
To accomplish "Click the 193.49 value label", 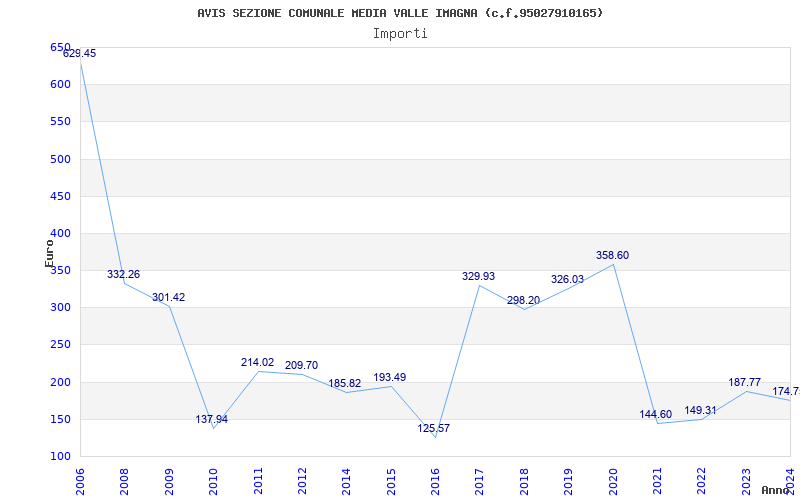I will point(390,378).
